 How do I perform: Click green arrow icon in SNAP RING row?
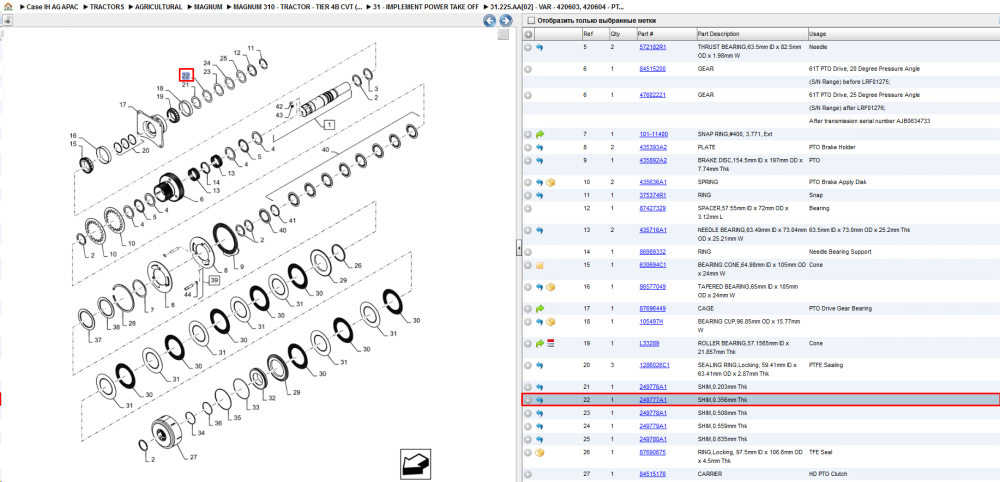(540, 135)
